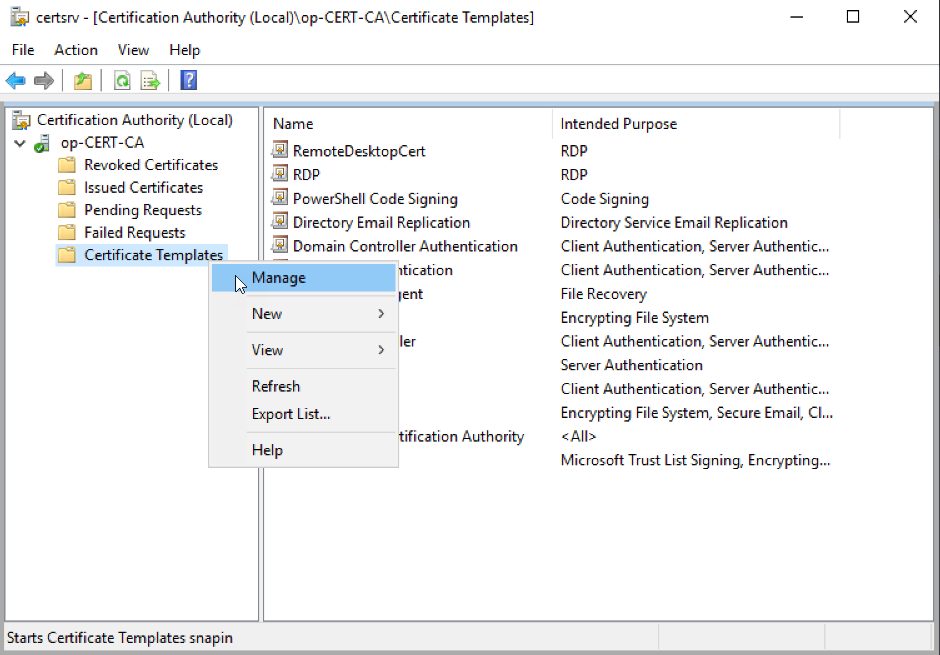Open the Action menu
Image resolution: width=940 pixels, height=655 pixels.
76,50
